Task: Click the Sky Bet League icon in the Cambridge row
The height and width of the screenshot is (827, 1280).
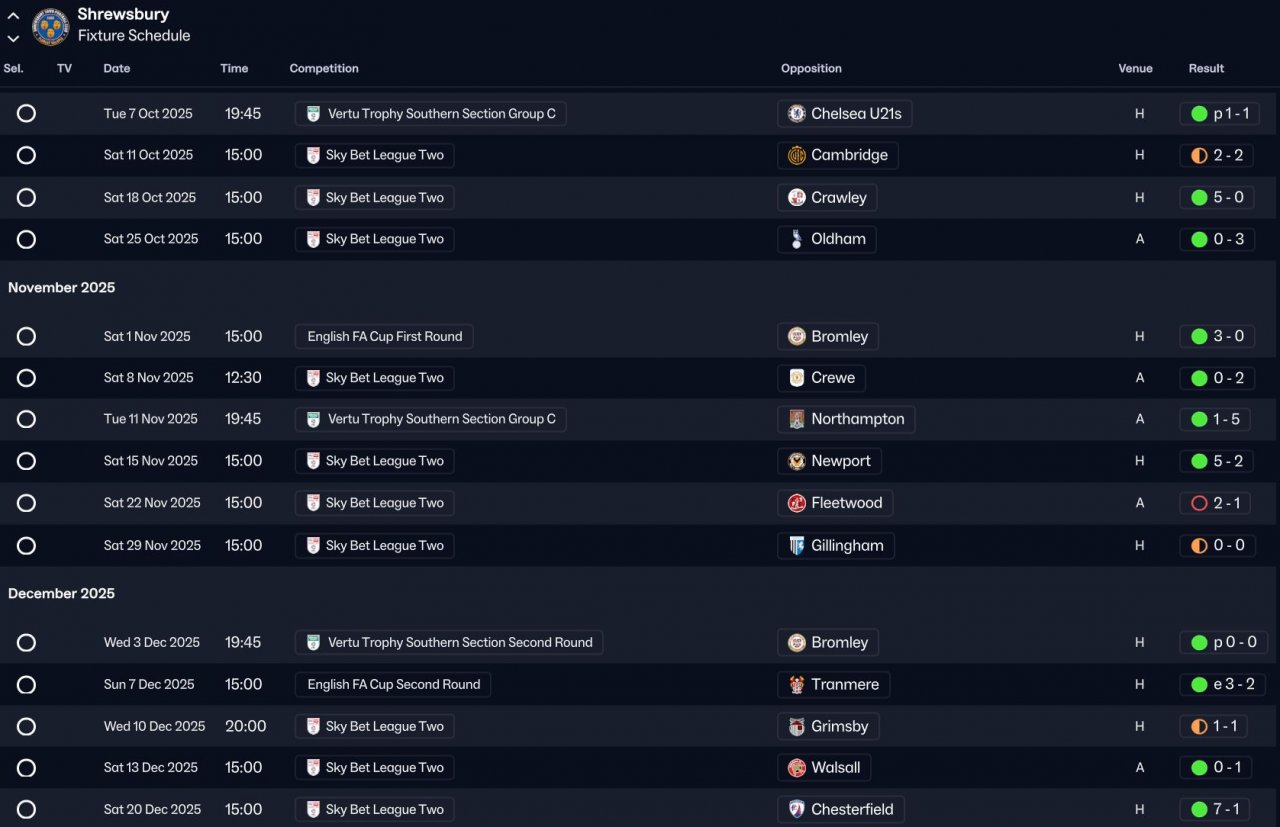Action: [x=313, y=155]
